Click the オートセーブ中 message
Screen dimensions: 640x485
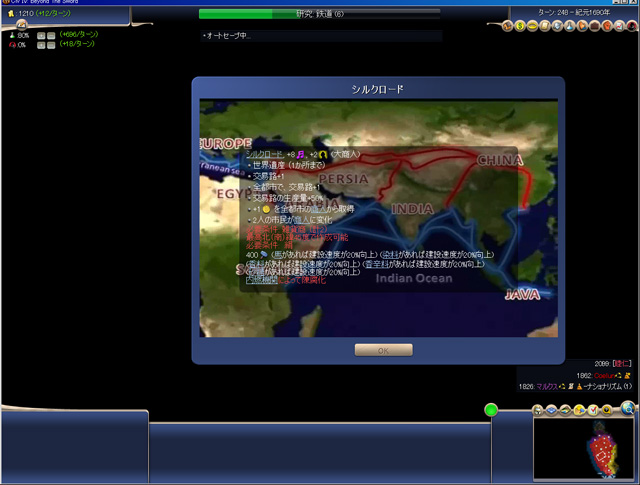click(227, 36)
